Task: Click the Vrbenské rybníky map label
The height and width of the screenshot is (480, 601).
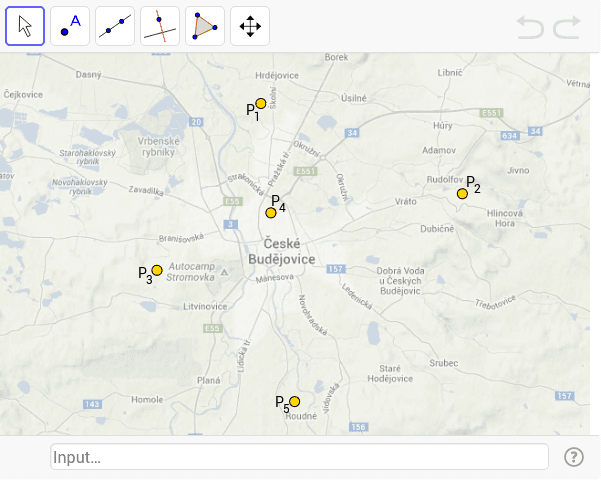Action: [x=158, y=146]
